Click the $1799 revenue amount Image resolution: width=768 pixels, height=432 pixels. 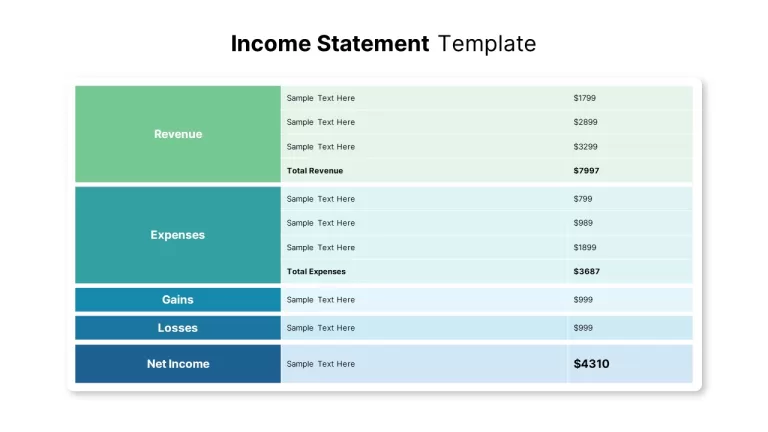point(584,98)
